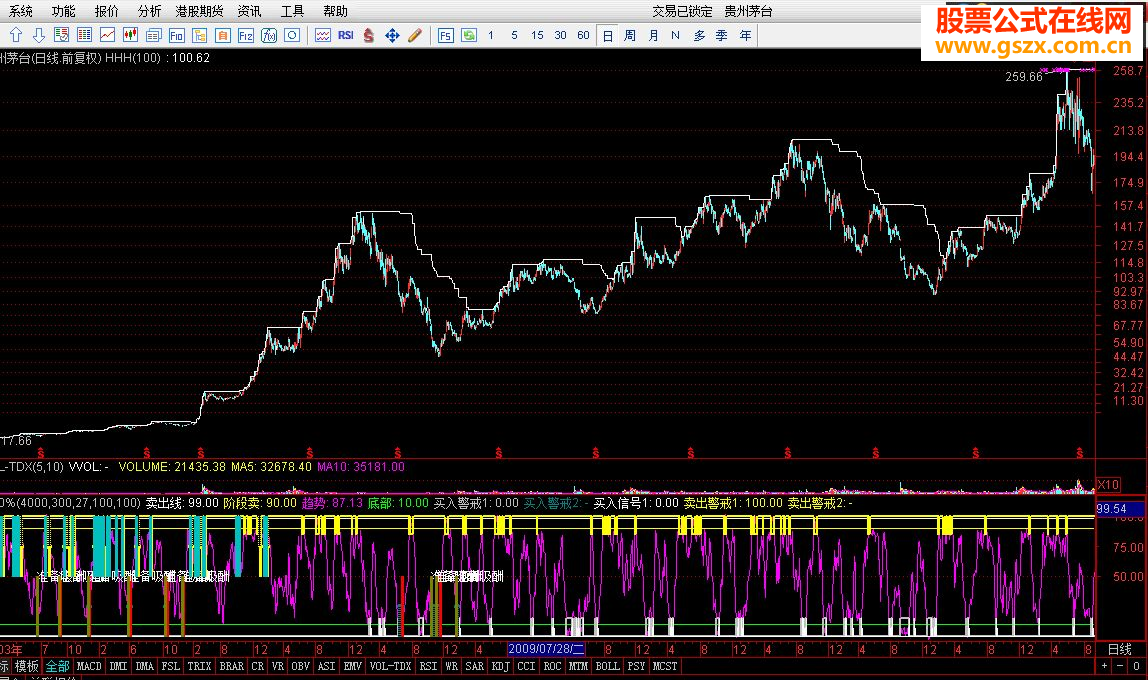Click the green refresh arrows icon
Viewport: 1148px width, 680px height.
click(x=469, y=35)
